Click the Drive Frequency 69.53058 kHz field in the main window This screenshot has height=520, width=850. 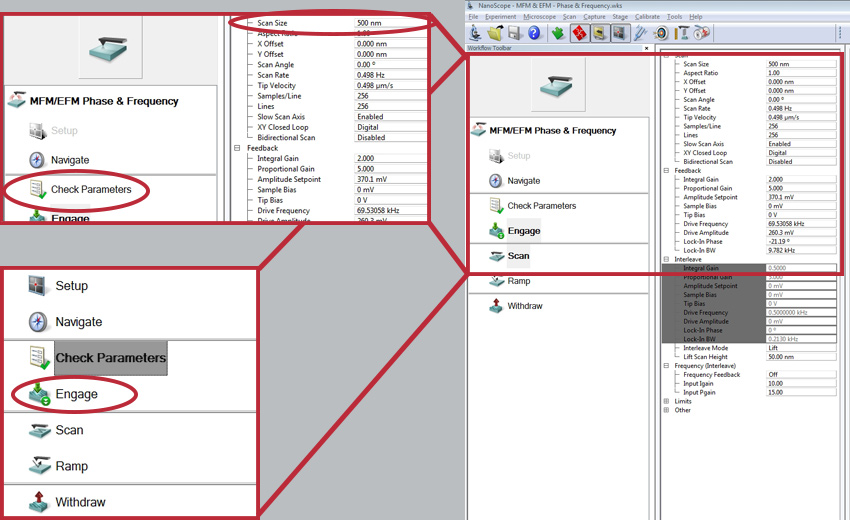(801, 223)
